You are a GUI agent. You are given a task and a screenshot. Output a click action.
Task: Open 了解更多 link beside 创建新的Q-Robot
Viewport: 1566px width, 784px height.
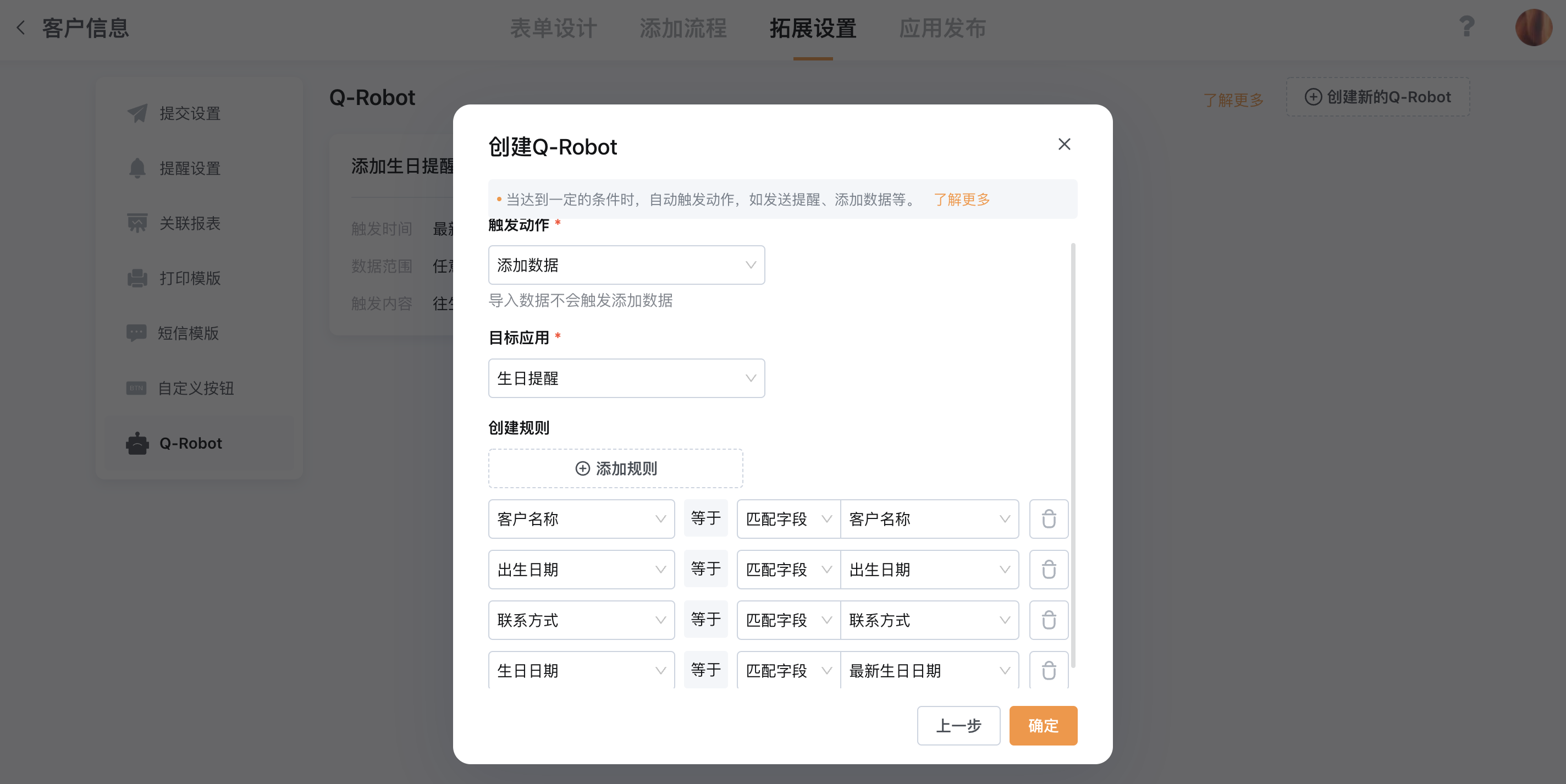click(1233, 100)
